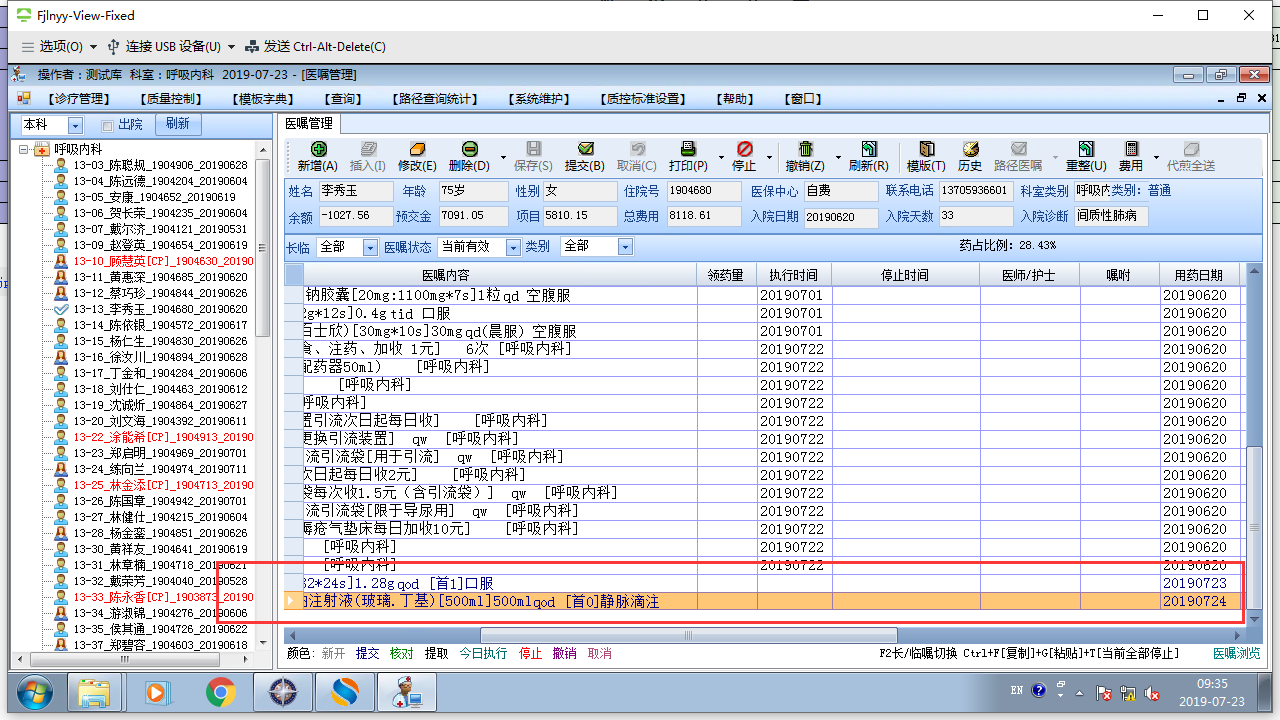Screen dimensions: 1280x720
Task: Open the 医嘱状态 status dropdown
Action: pos(513,247)
